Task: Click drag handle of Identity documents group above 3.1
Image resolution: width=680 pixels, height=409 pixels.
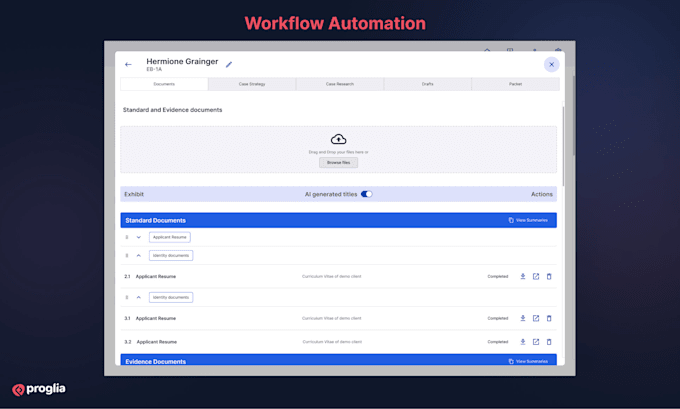Action: coord(127,298)
